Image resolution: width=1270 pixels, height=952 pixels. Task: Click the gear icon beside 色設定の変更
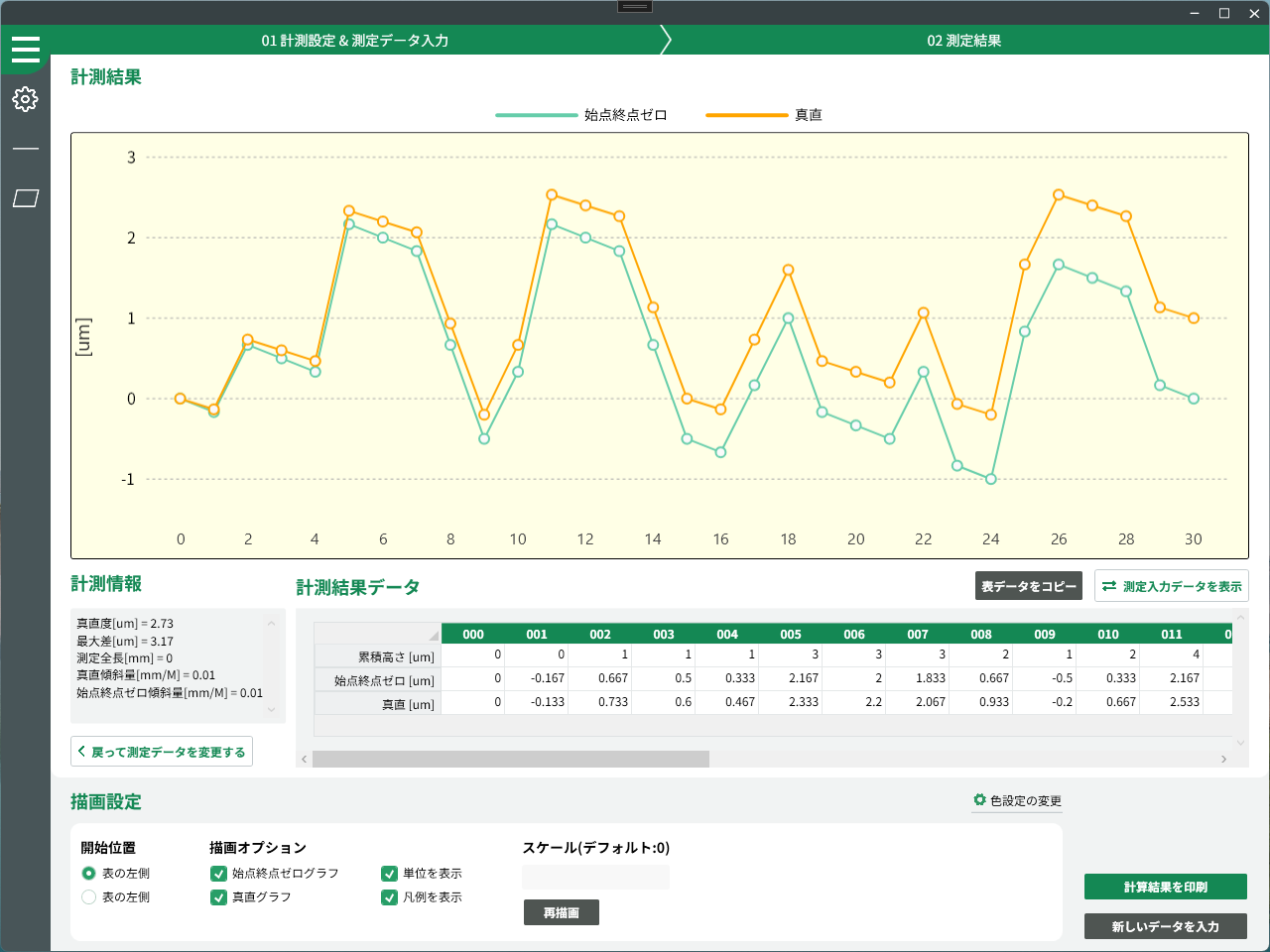point(979,800)
